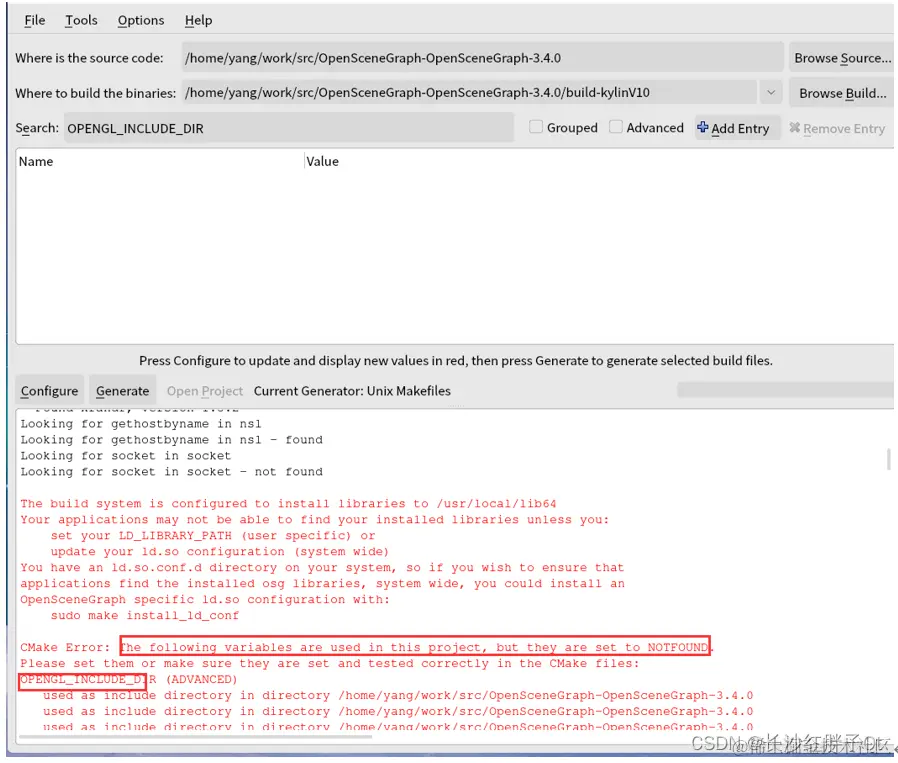Click the progress bar beside generator label
The width and height of the screenshot is (898, 763).
pos(785,390)
